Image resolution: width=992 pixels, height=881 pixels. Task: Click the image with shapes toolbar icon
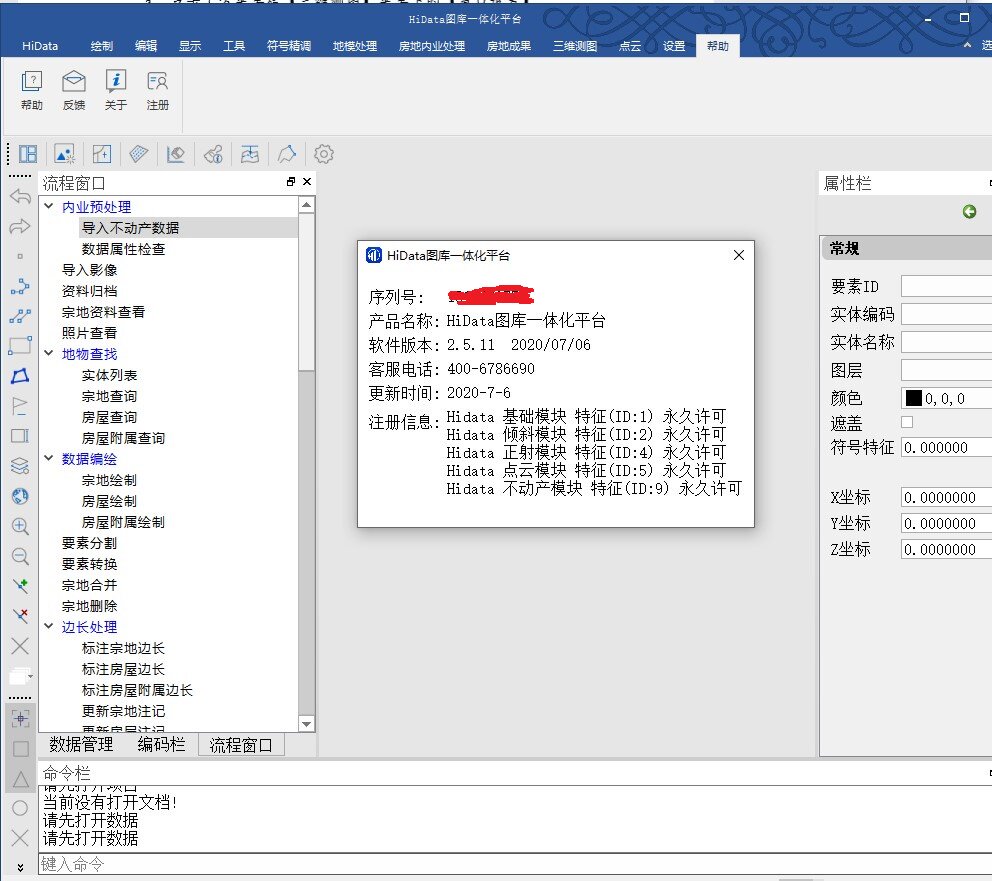(x=65, y=154)
